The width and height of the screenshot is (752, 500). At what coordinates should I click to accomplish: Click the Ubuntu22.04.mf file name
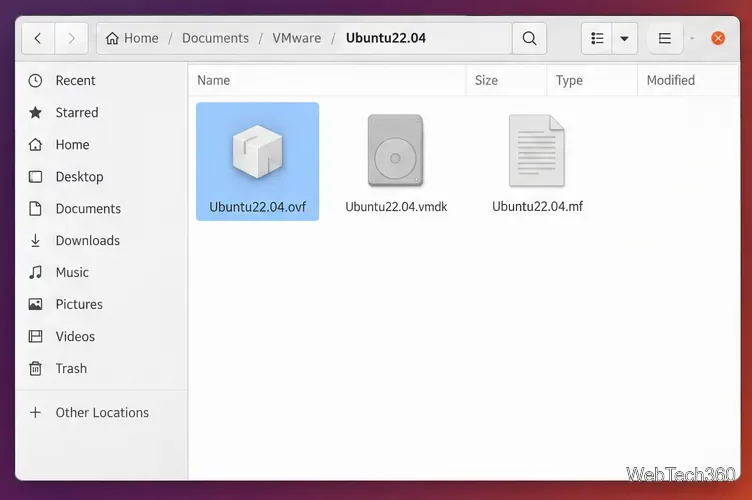click(537, 207)
